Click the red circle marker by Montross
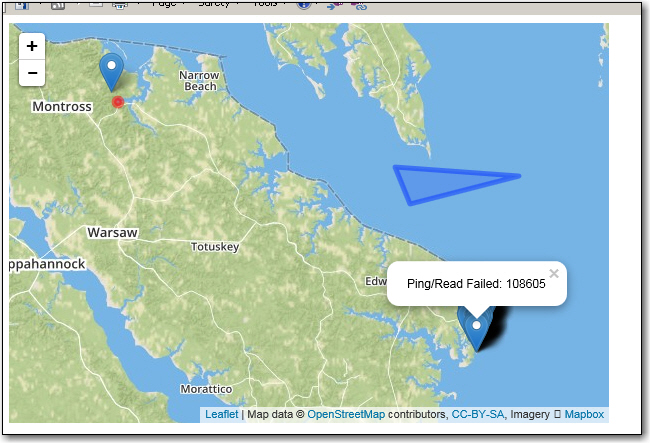This screenshot has height=443, width=650. coord(118,102)
